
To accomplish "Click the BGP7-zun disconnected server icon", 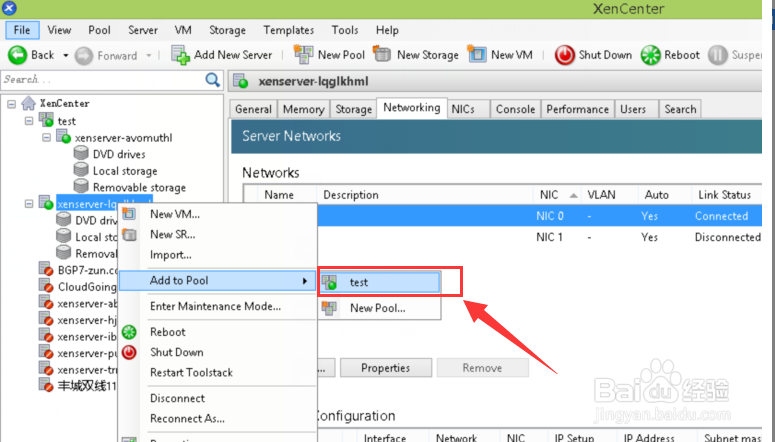I will coord(46,269).
